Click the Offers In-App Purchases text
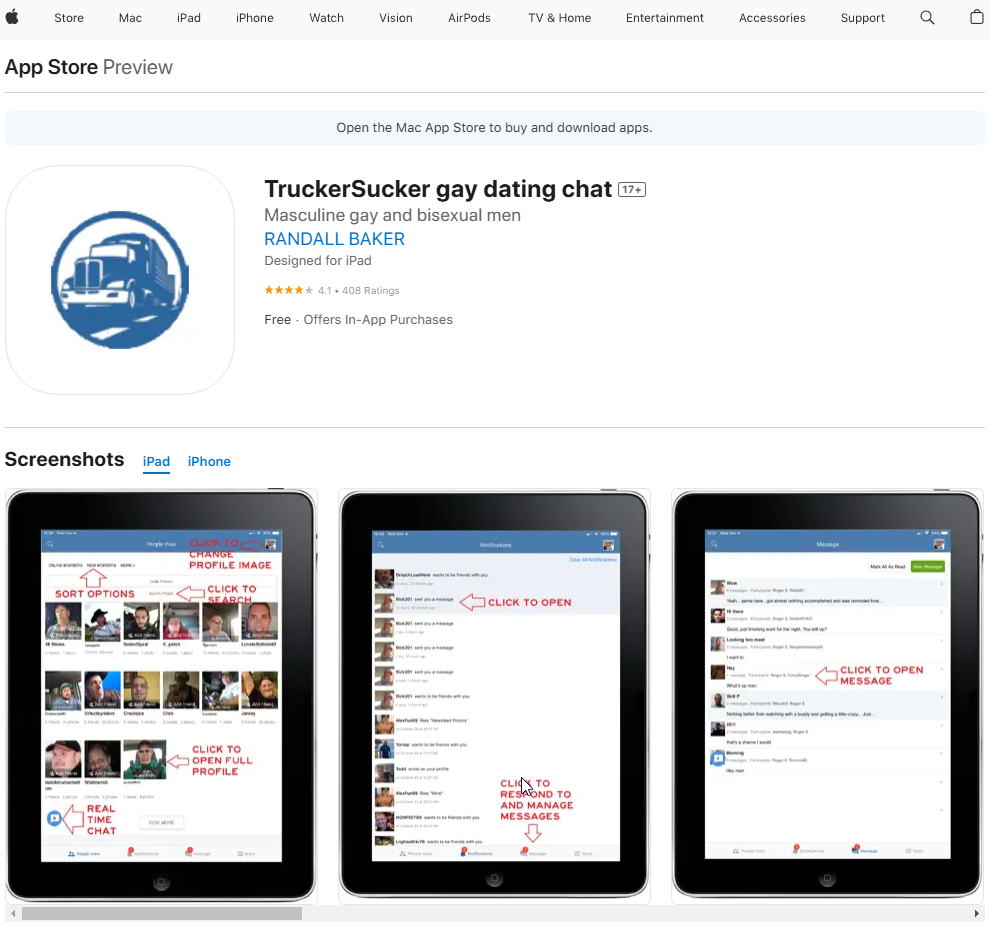The image size is (989, 931). point(378,320)
